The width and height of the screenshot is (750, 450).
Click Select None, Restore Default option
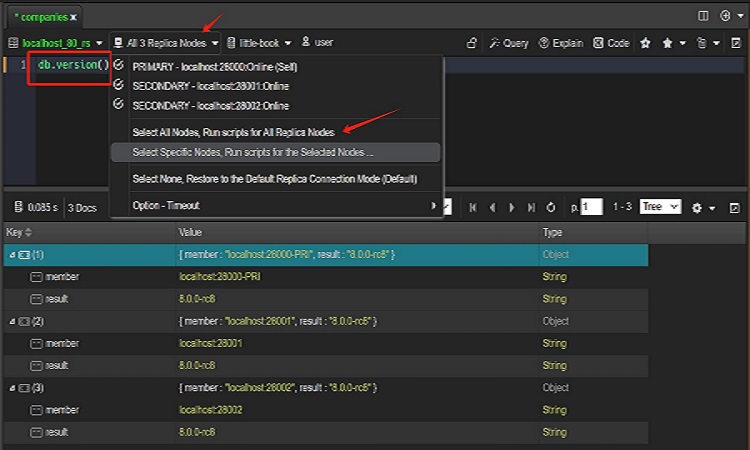pos(274,179)
